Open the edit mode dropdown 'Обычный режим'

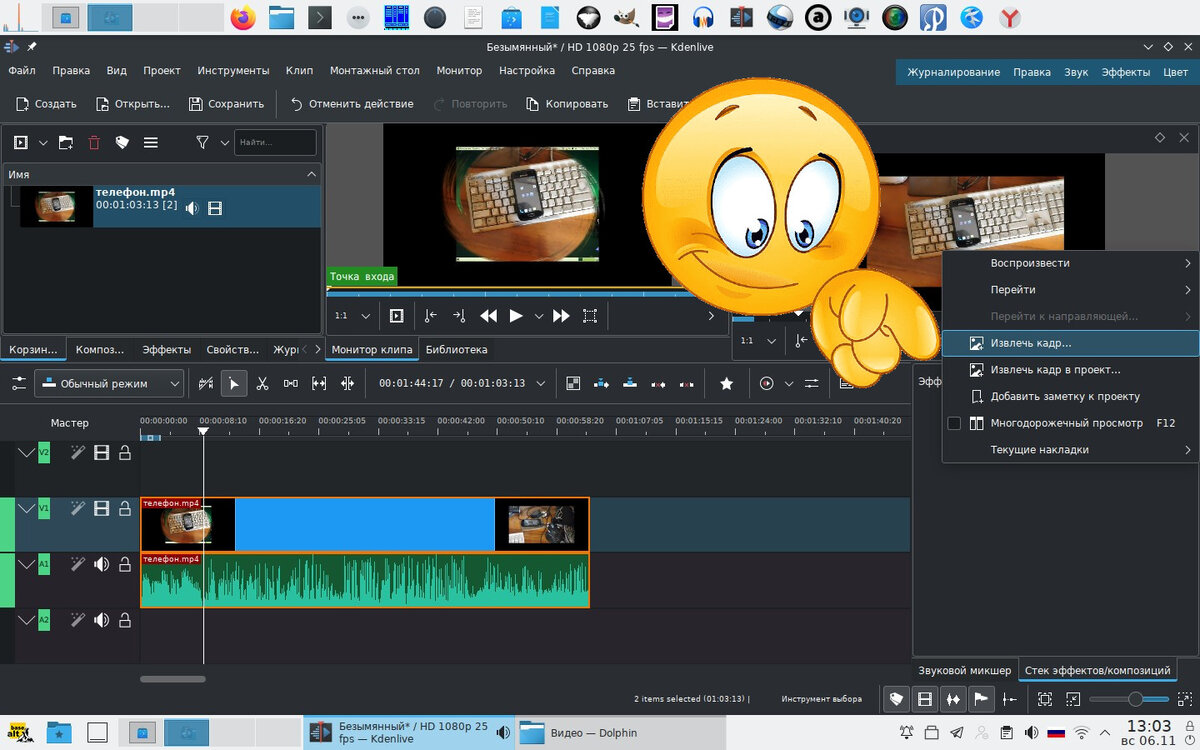(110, 383)
